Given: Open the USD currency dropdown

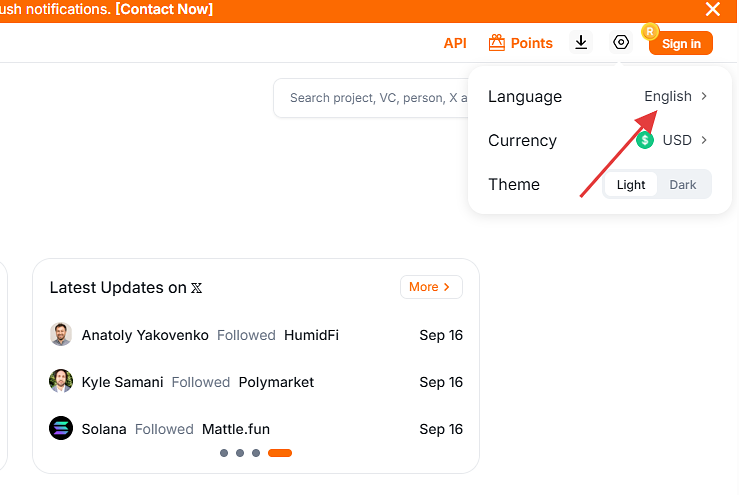Looking at the screenshot, I should coord(684,140).
